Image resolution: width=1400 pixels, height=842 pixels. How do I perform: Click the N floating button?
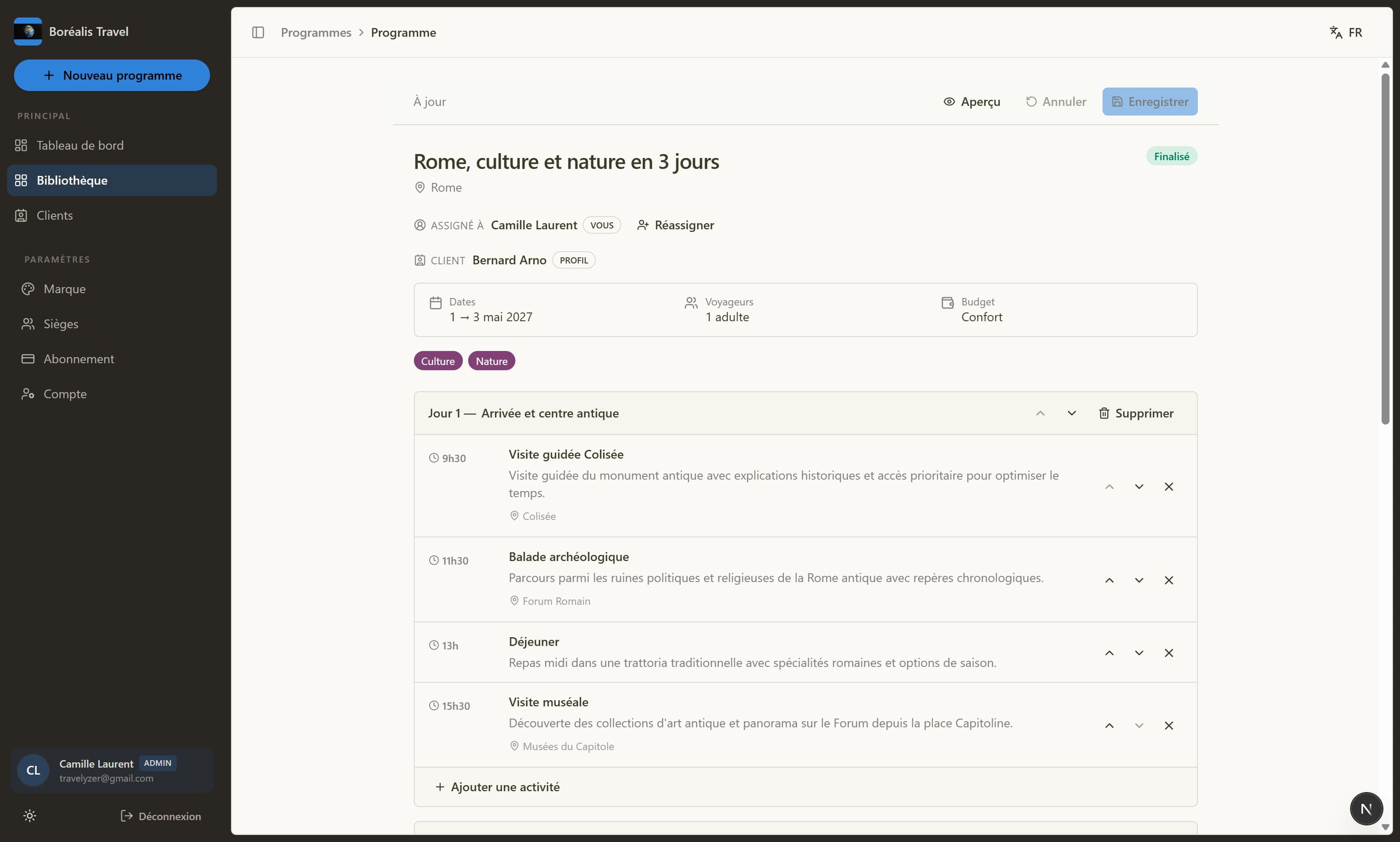pyautogui.click(x=1366, y=809)
